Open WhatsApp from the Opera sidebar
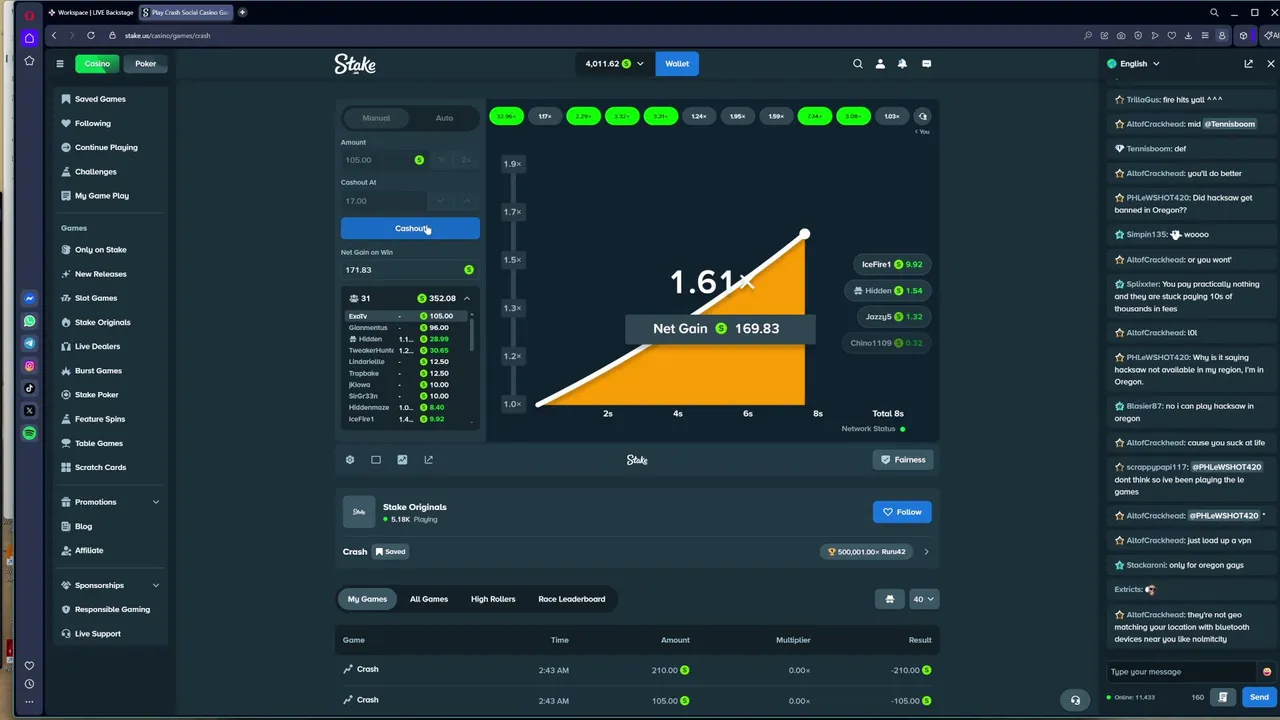The height and width of the screenshot is (720, 1280). [29, 321]
